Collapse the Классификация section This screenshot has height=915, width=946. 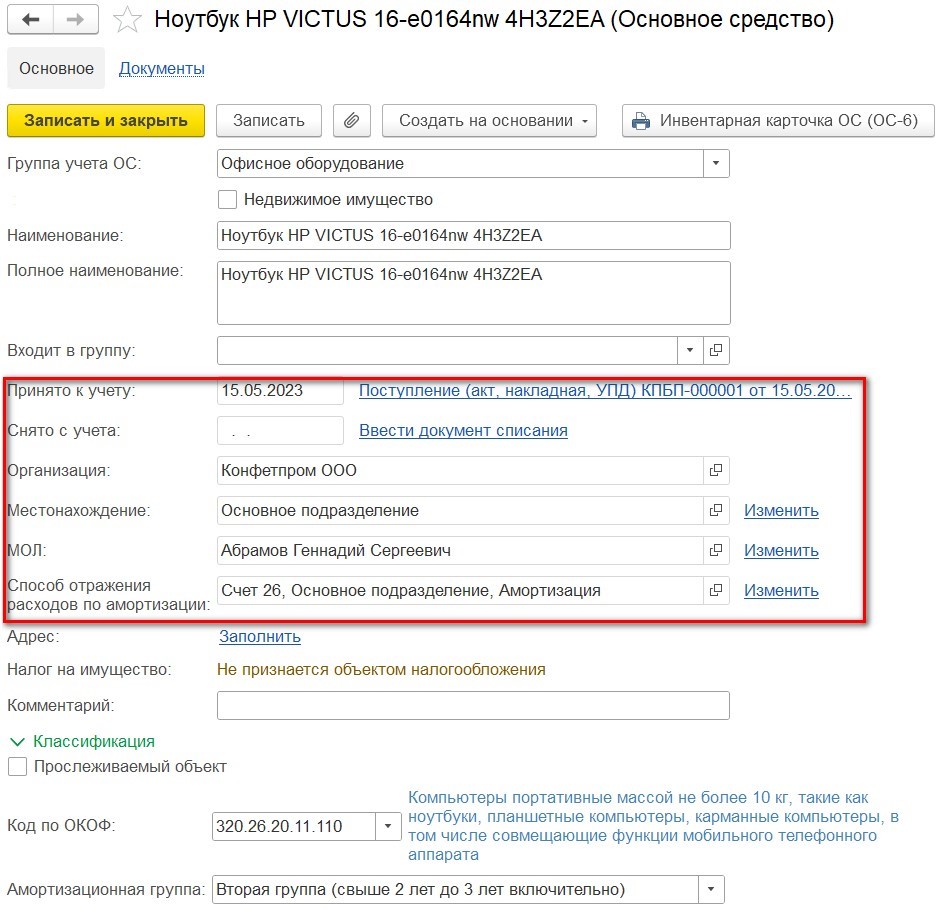[83, 741]
